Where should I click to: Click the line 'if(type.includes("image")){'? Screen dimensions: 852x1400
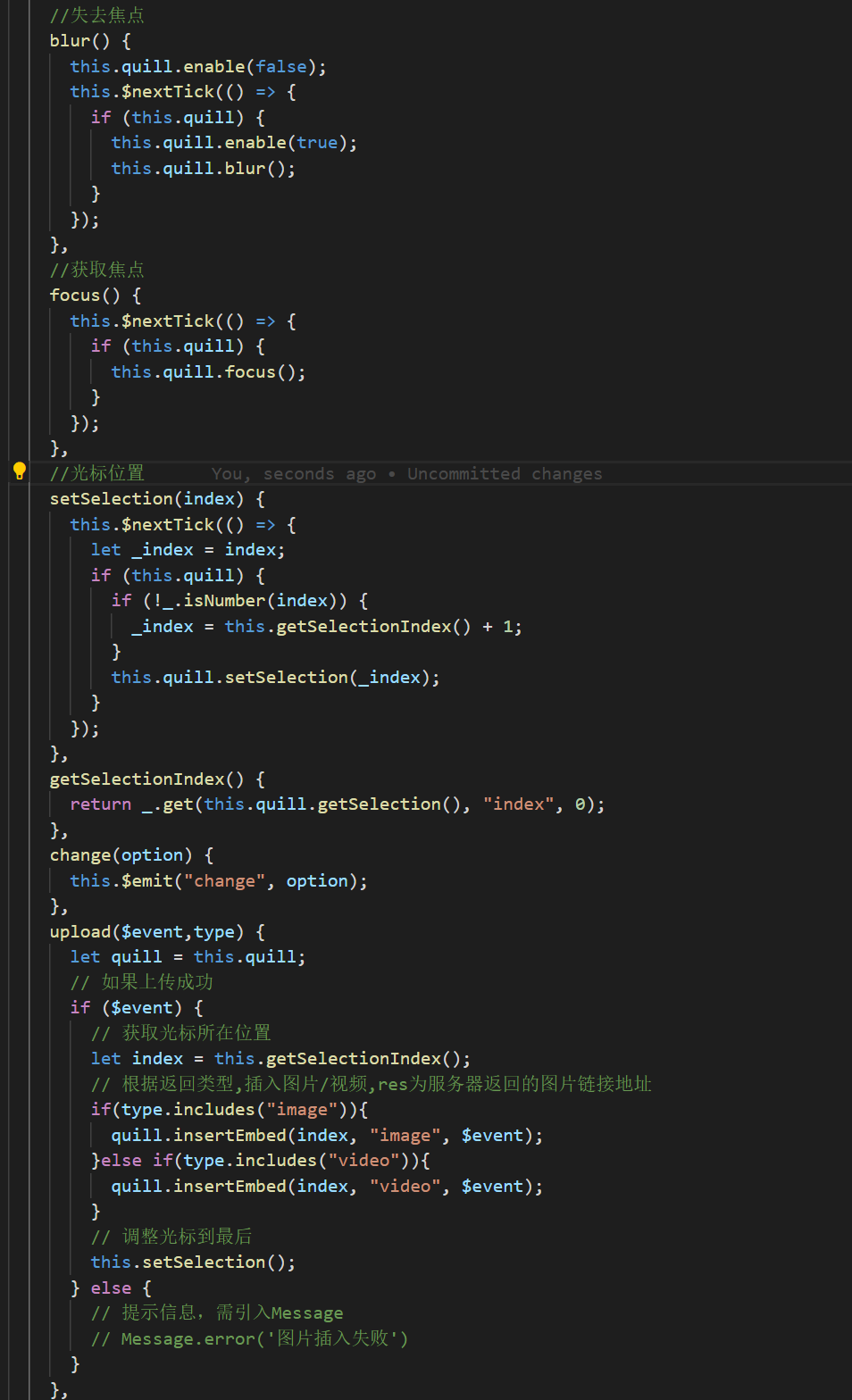click(230, 1110)
